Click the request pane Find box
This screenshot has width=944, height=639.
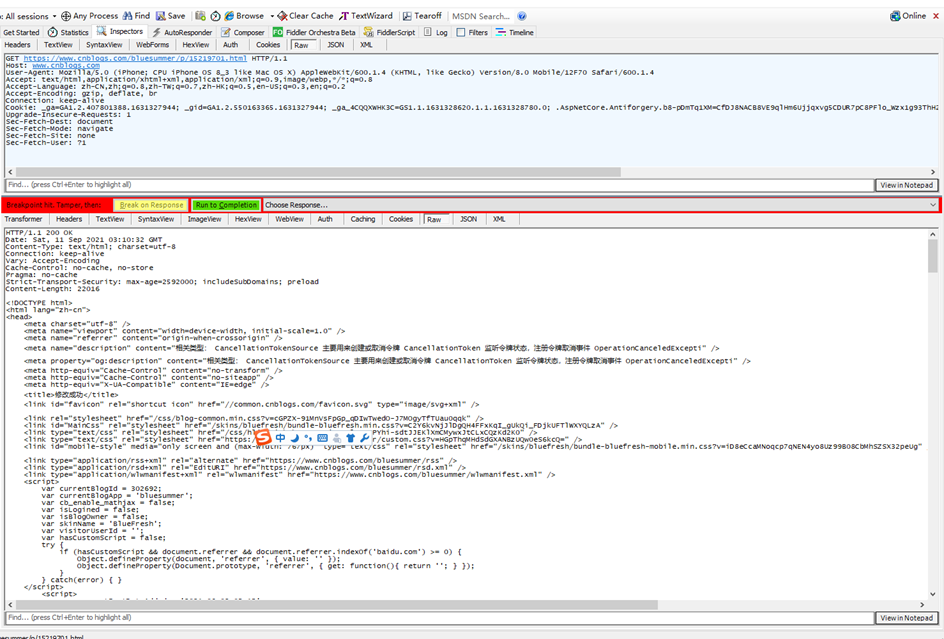pos(439,185)
